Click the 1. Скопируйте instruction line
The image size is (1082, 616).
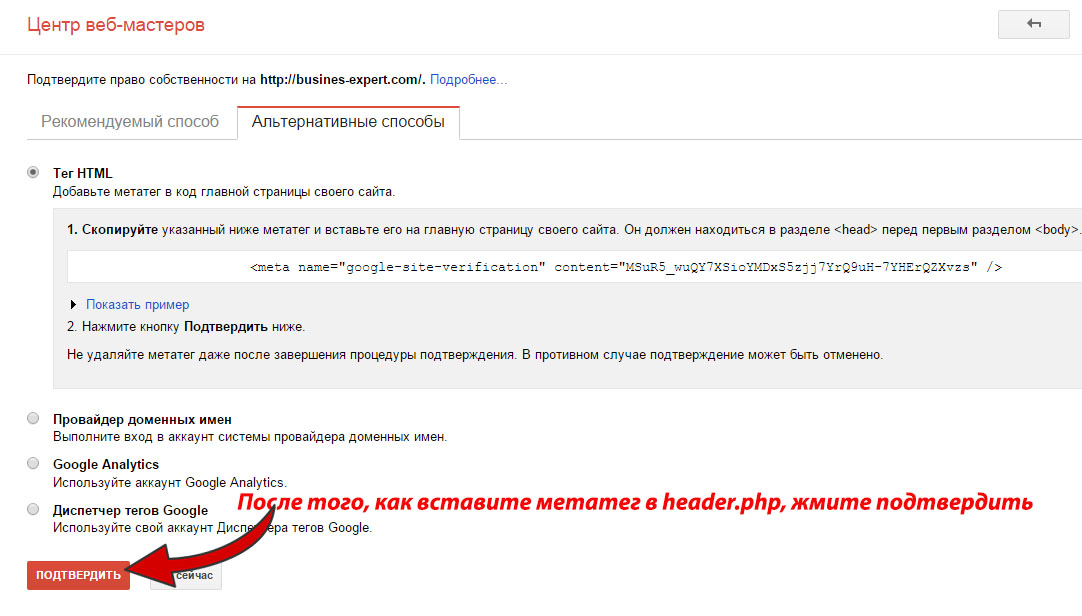(573, 230)
